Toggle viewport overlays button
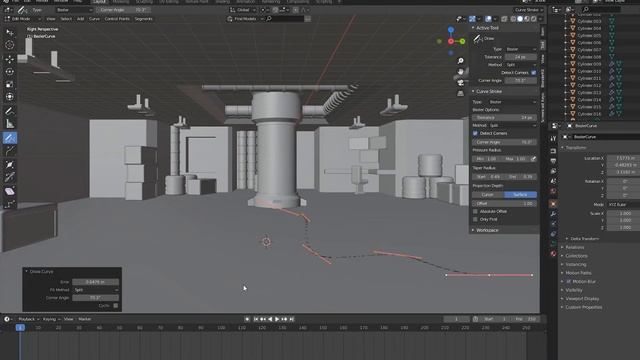The width and height of the screenshot is (640, 360). point(489,19)
